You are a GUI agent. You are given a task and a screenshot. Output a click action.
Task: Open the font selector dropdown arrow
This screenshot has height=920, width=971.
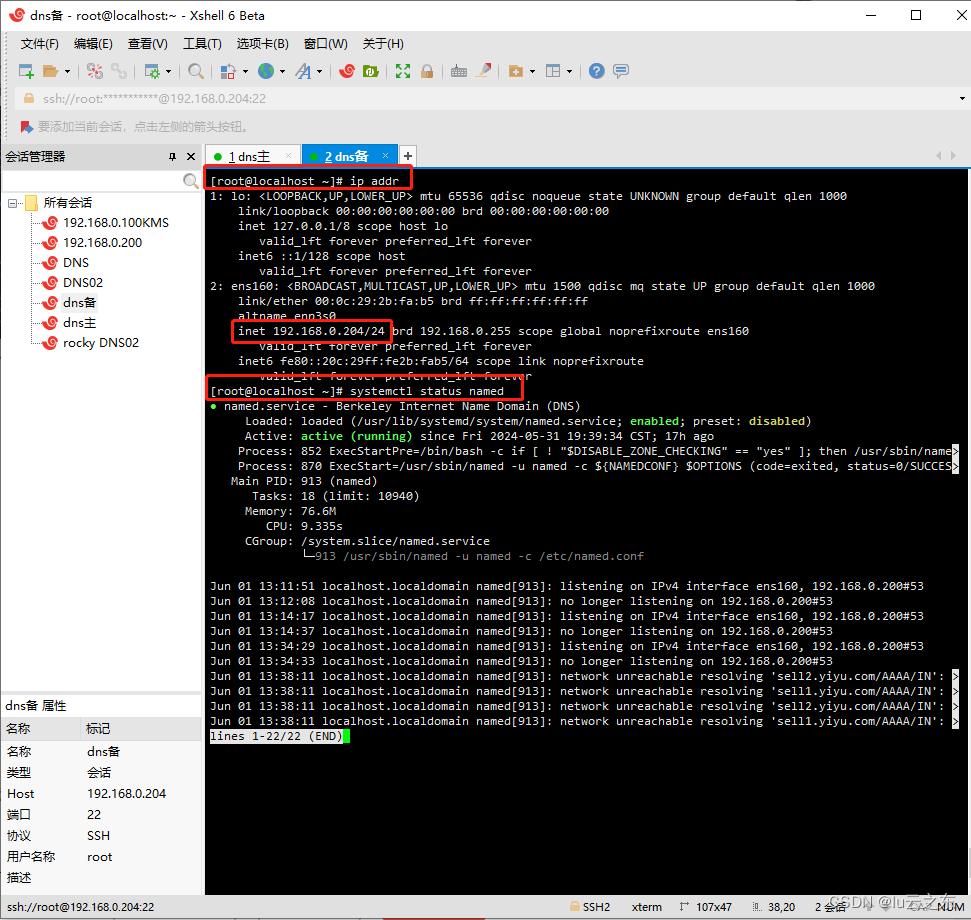coord(317,71)
